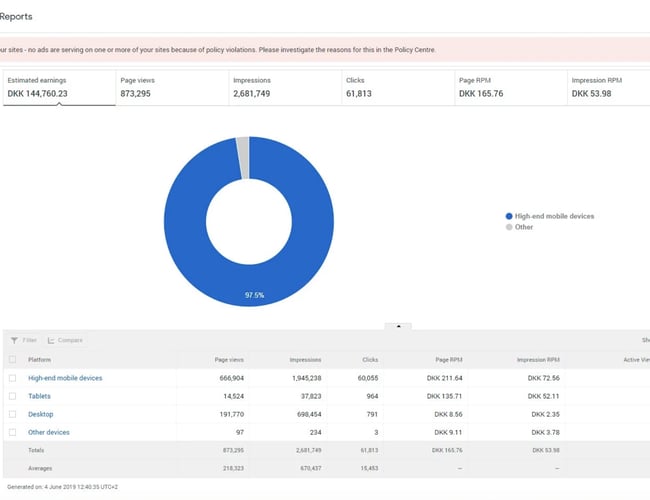The height and width of the screenshot is (500, 650).
Task: Tick the High-end mobile devices checkbox
Action: point(12,378)
